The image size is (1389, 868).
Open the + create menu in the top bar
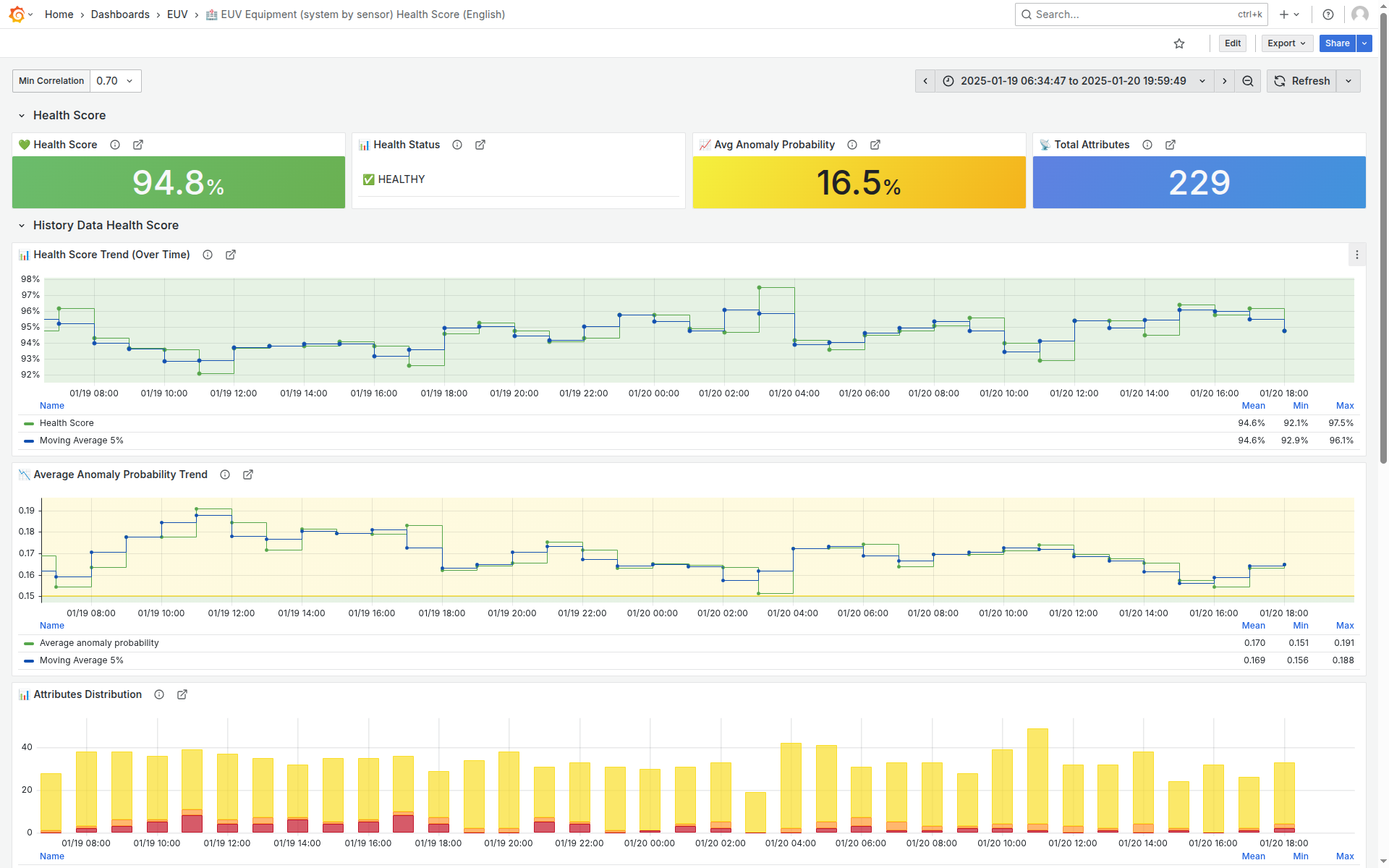(x=1288, y=14)
